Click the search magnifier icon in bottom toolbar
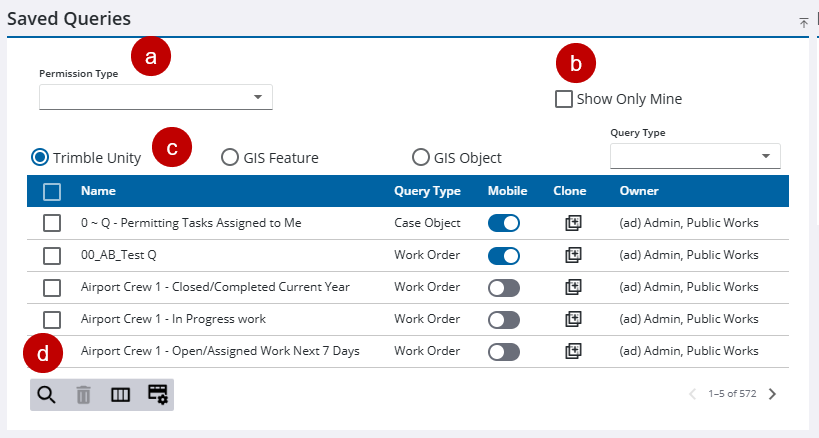This screenshot has width=819, height=438. pos(46,395)
